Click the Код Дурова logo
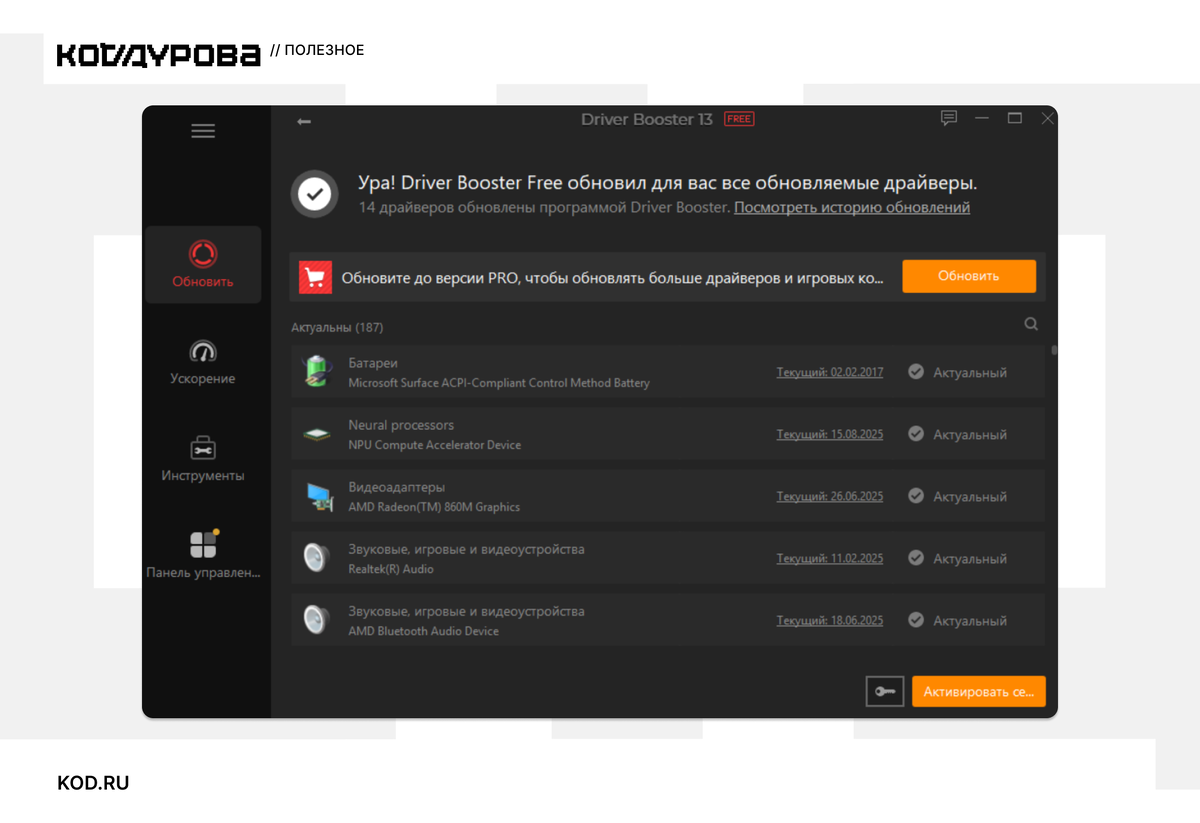This screenshot has height=823, width=1200. click(158, 55)
